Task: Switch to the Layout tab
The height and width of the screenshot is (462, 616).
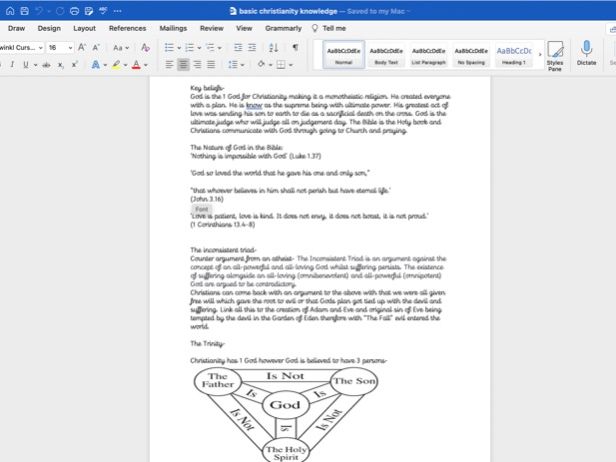Action: coord(84,28)
